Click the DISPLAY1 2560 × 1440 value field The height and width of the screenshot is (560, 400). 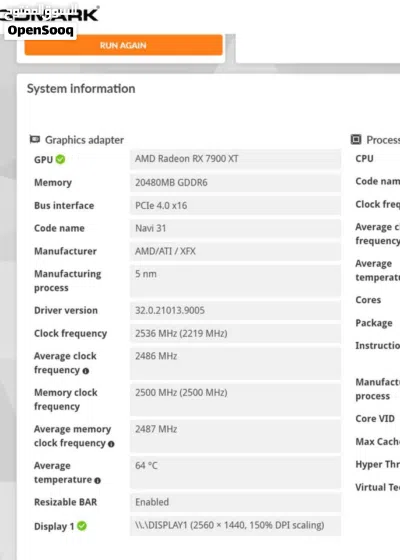[235, 525]
